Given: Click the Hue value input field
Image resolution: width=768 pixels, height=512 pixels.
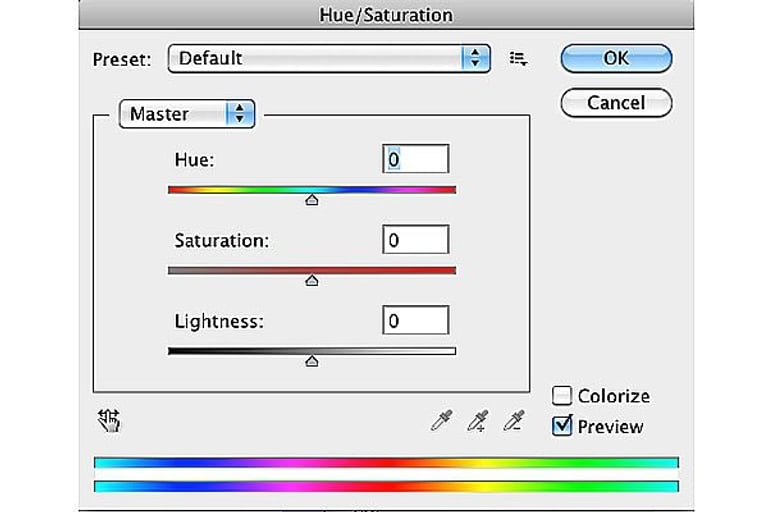Looking at the screenshot, I should (415, 159).
